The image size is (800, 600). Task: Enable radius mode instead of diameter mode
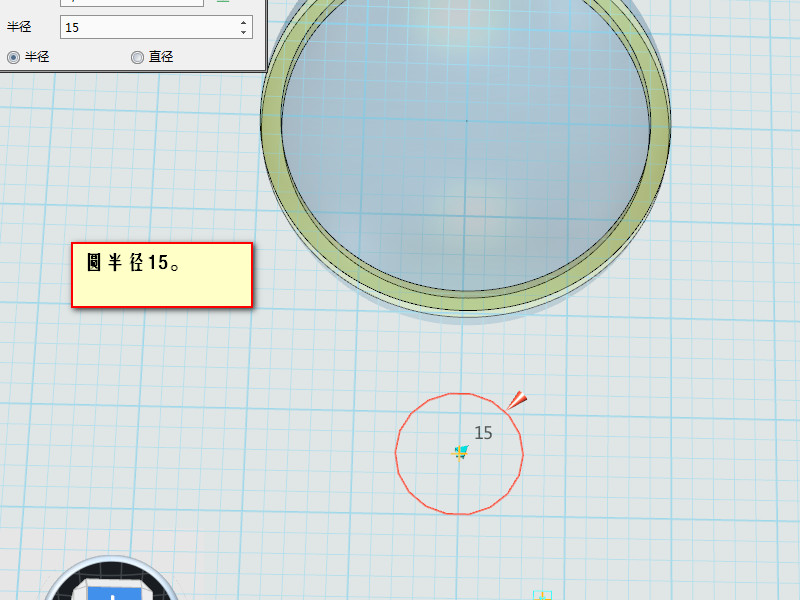point(12,56)
